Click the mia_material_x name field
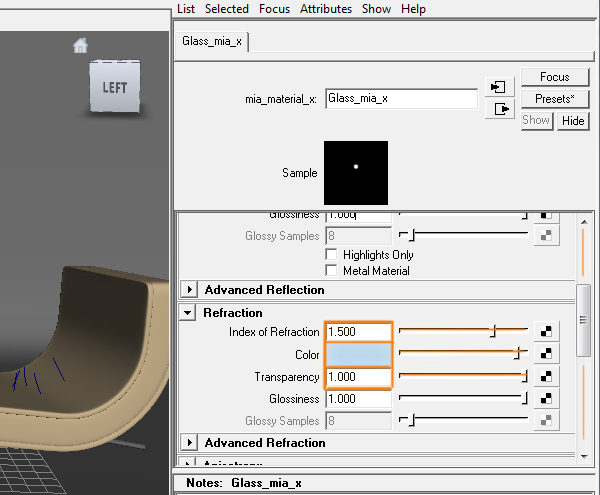 click(401, 99)
